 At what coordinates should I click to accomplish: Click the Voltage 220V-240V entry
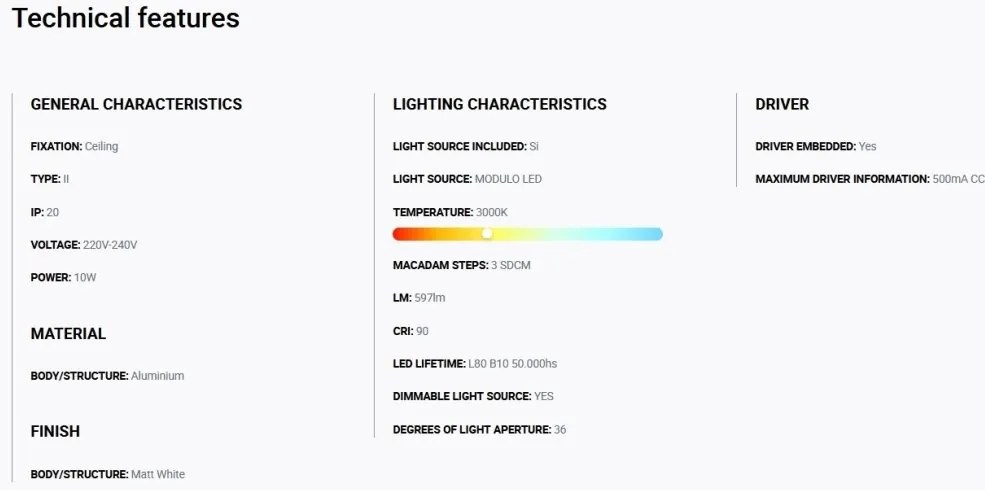coord(84,245)
